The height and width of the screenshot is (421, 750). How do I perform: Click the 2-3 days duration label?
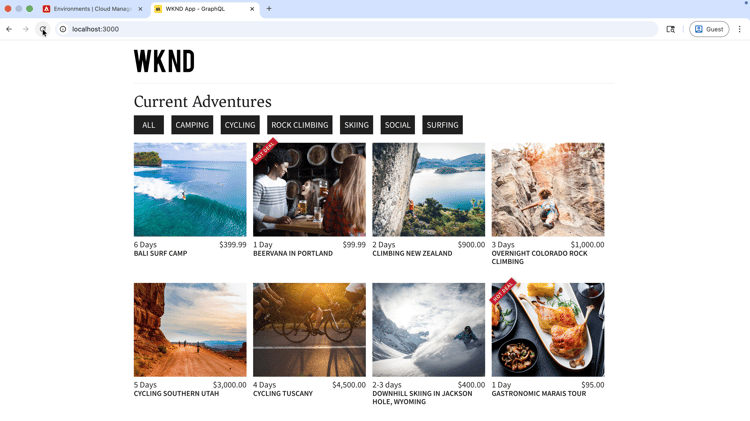387,385
